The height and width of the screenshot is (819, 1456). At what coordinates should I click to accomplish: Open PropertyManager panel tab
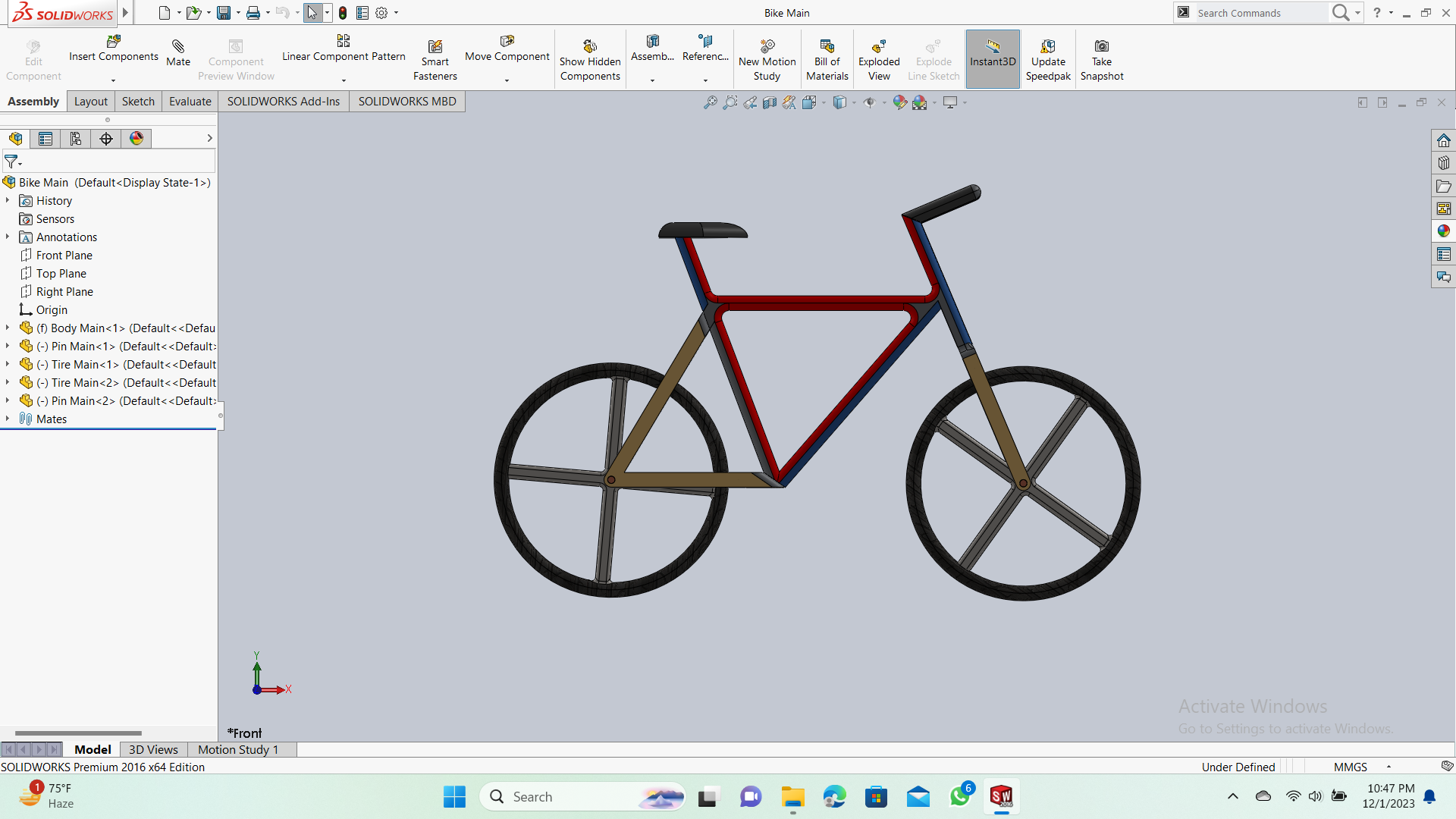point(45,139)
